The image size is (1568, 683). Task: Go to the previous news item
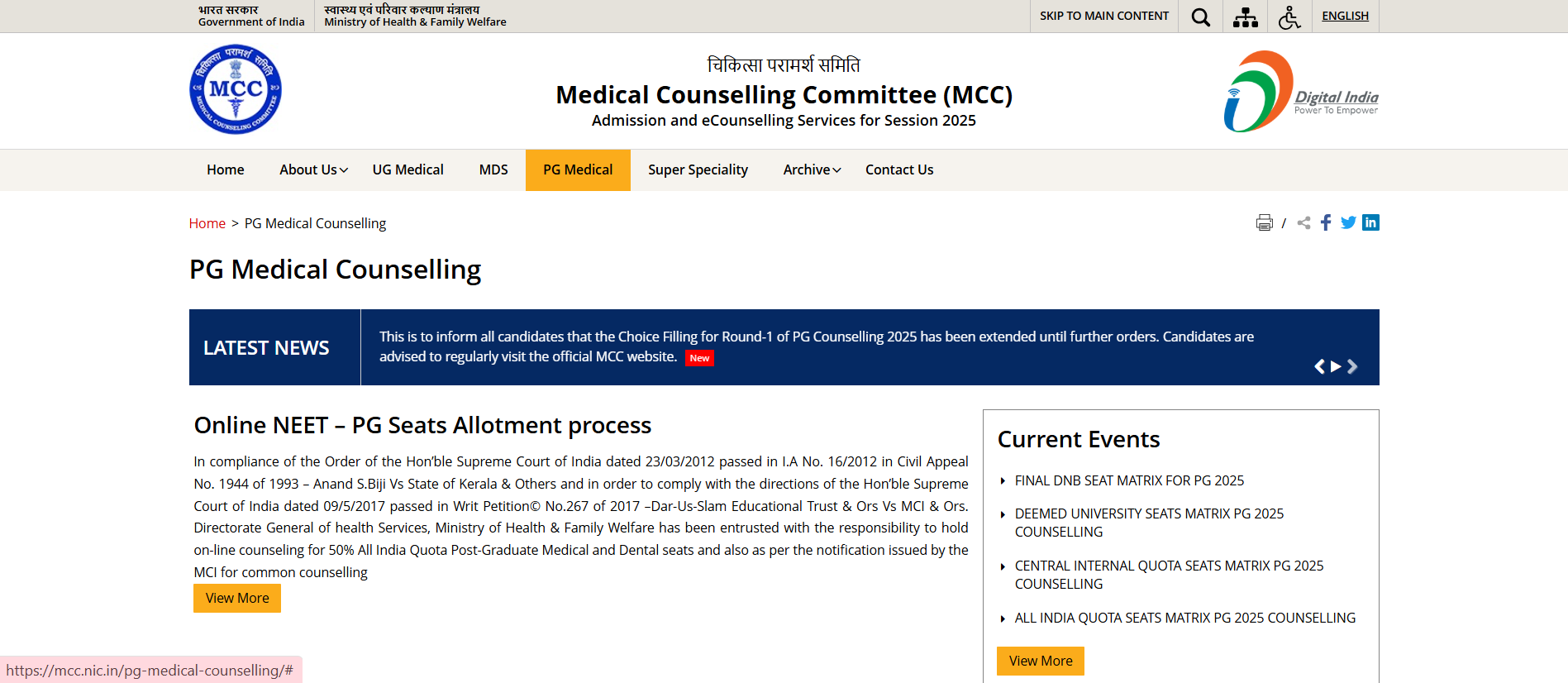click(1320, 366)
